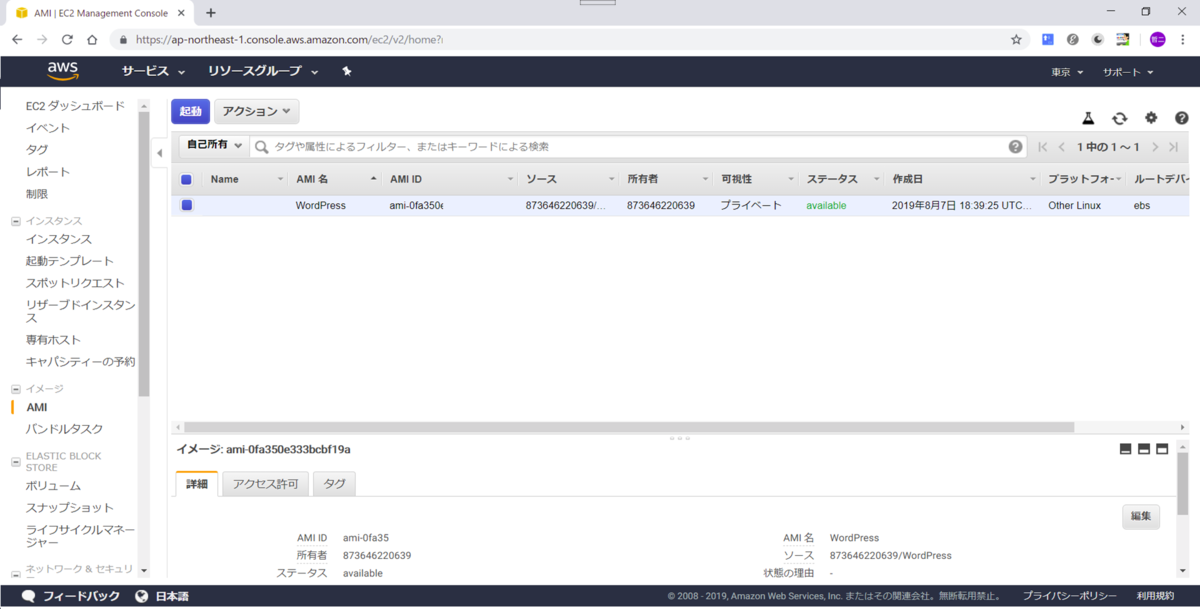
Task: Toggle the select-all checkbox in the table header
Action: [x=184, y=177]
